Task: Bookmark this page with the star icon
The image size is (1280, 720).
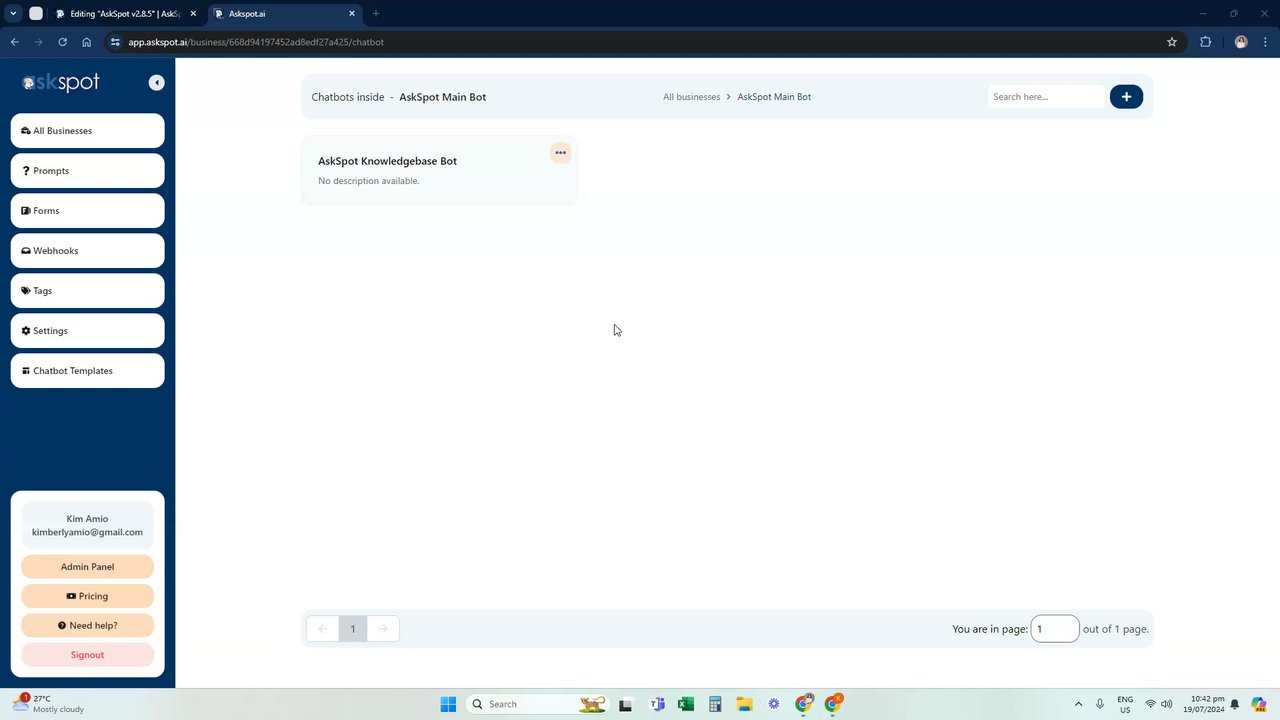Action: (x=1172, y=42)
